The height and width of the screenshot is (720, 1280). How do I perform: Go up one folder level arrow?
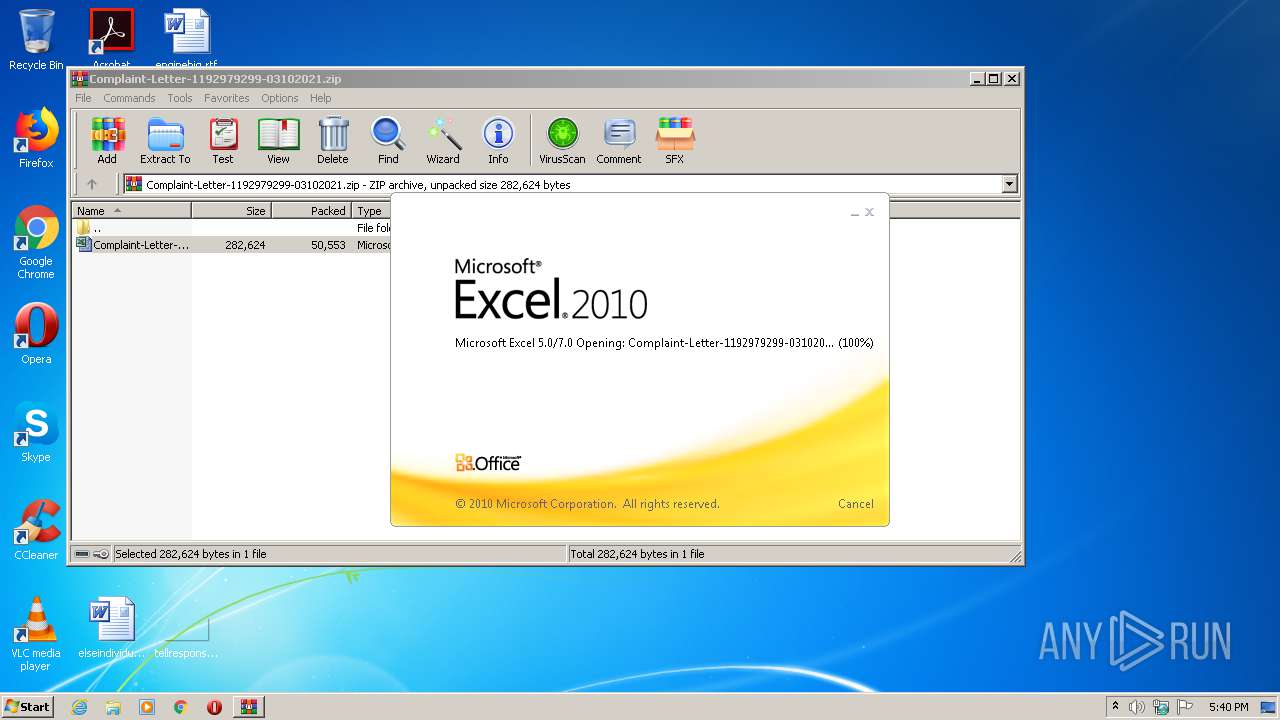point(92,184)
